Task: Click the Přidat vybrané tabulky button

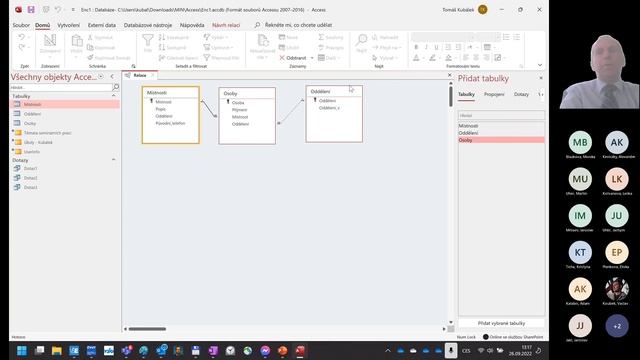Action: (501, 323)
